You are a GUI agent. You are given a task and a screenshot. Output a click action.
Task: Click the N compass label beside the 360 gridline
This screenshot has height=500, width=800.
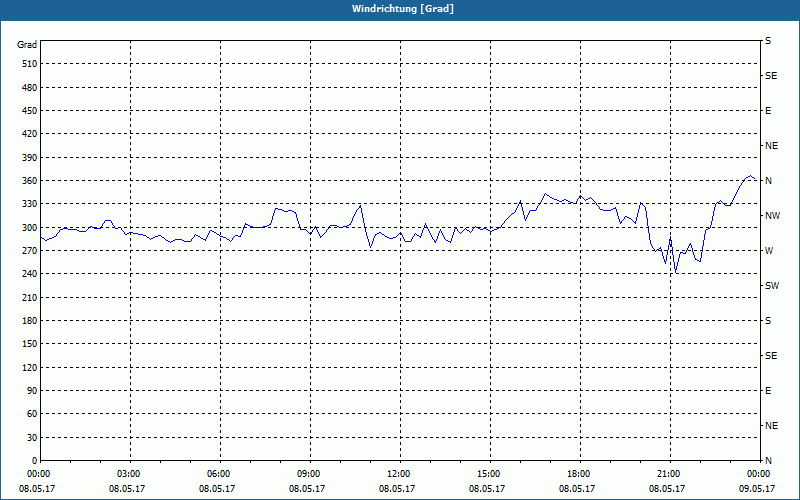(x=768, y=181)
